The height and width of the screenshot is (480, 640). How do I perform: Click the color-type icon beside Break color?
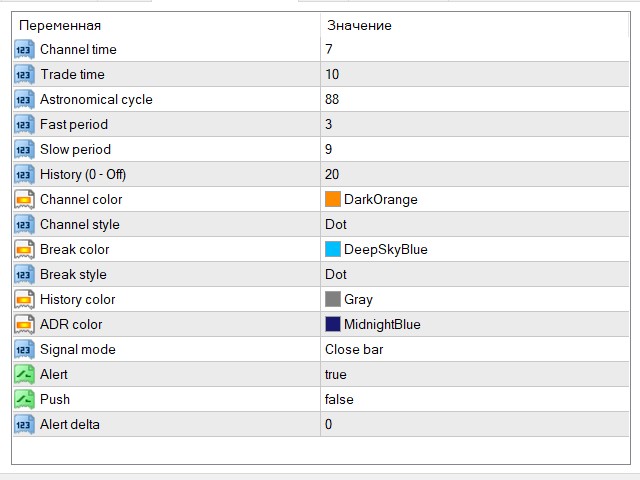(x=24, y=249)
